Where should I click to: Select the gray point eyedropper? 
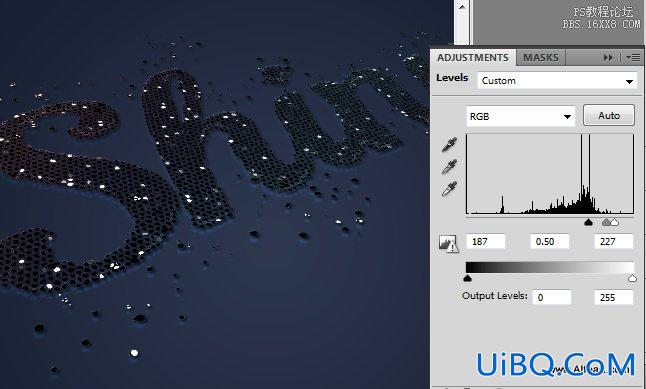[449, 166]
